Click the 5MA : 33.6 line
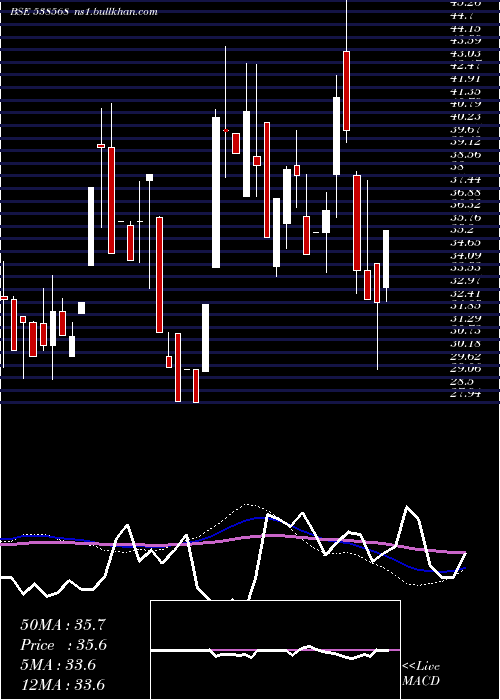 click(x=58, y=665)
